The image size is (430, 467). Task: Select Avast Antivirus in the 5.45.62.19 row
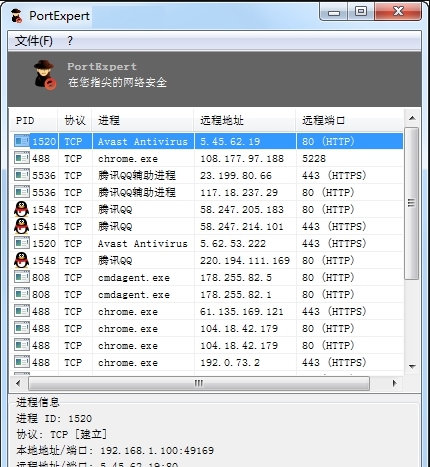[143, 141]
